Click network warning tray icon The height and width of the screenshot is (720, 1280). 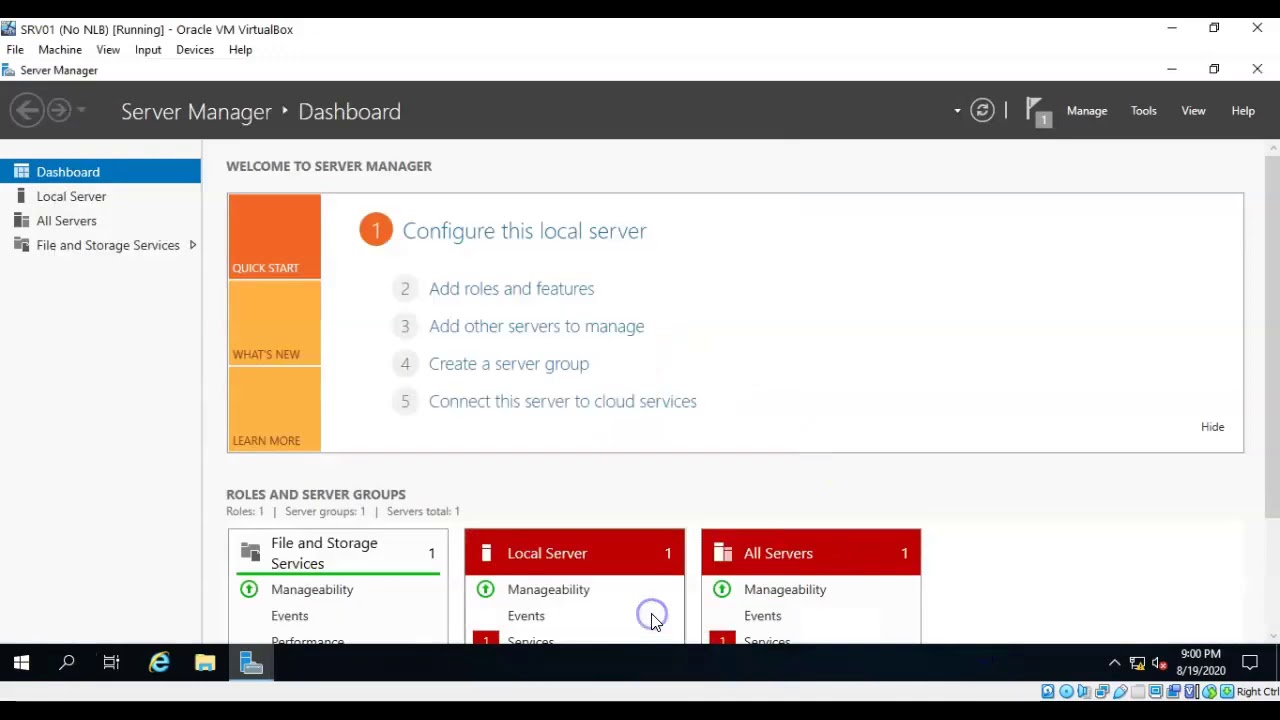pos(1137,662)
